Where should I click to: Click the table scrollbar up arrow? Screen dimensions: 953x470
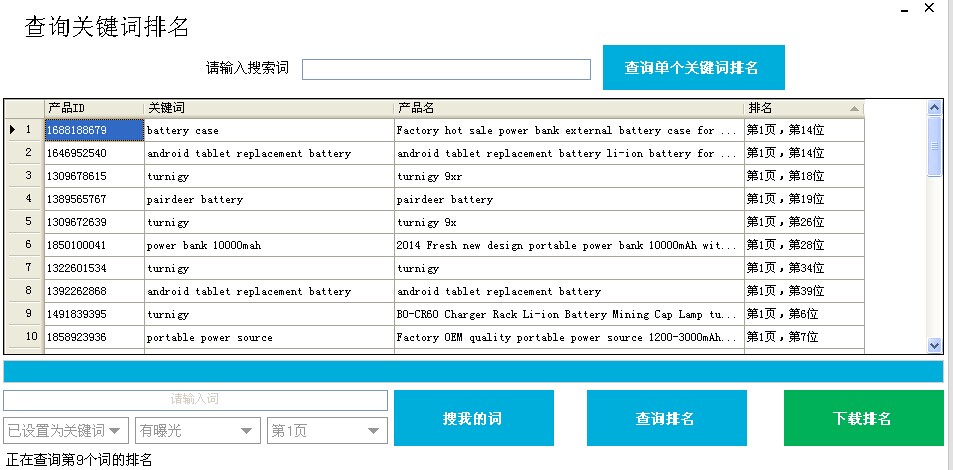click(934, 107)
